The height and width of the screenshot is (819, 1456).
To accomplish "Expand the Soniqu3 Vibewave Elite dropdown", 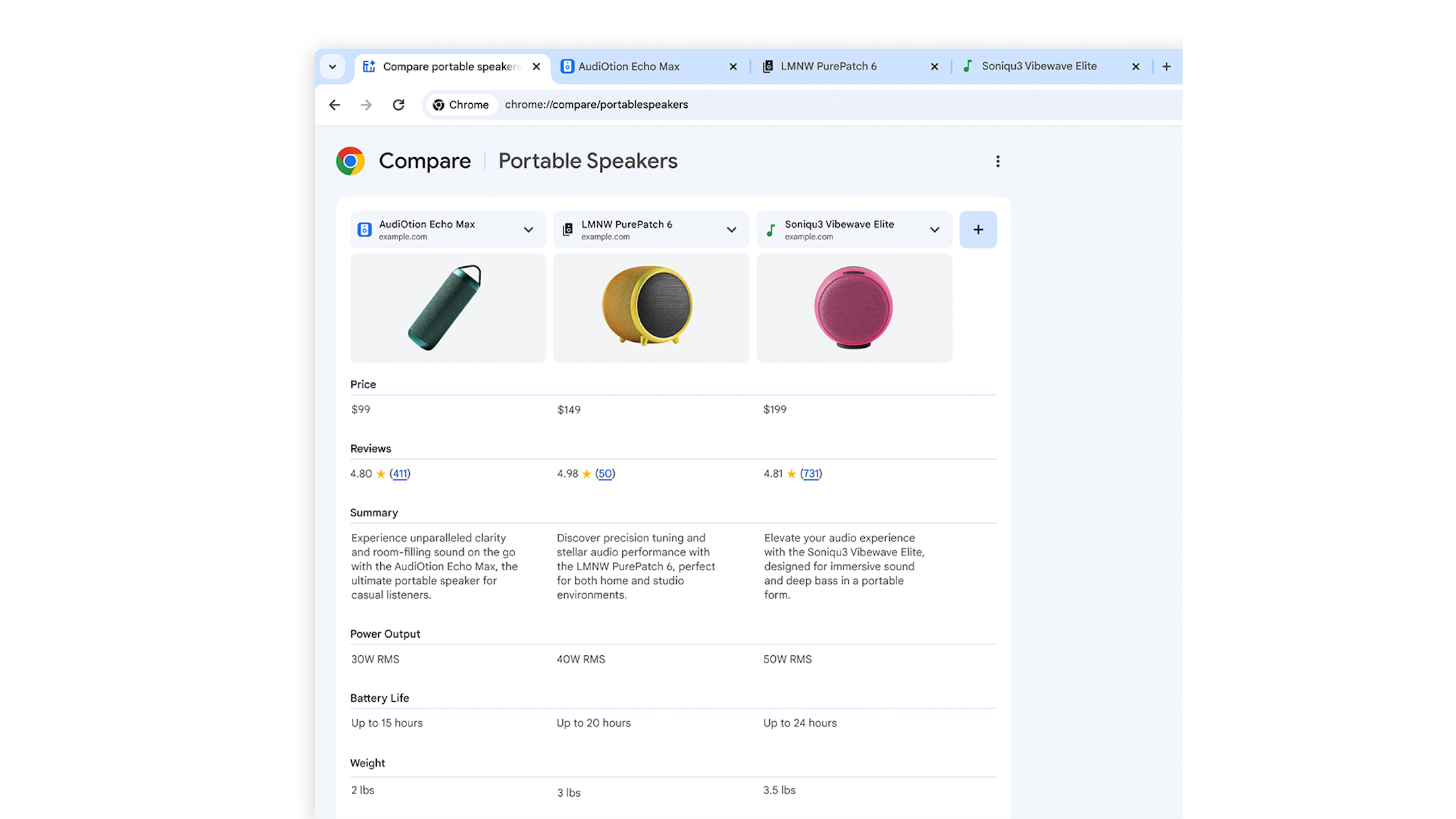I will pyautogui.click(x=934, y=229).
